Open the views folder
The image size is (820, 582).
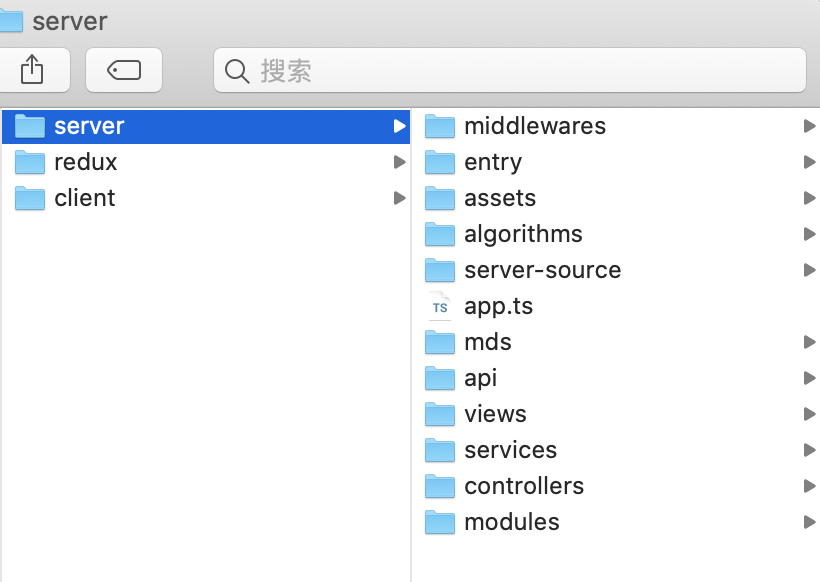[495, 414]
